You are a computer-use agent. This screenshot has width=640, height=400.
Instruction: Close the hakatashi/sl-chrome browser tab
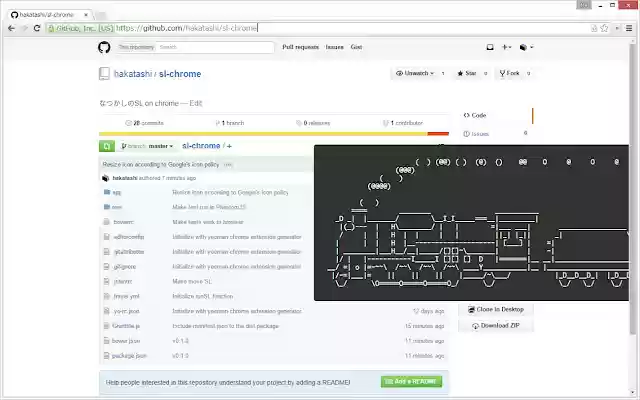click(86, 15)
